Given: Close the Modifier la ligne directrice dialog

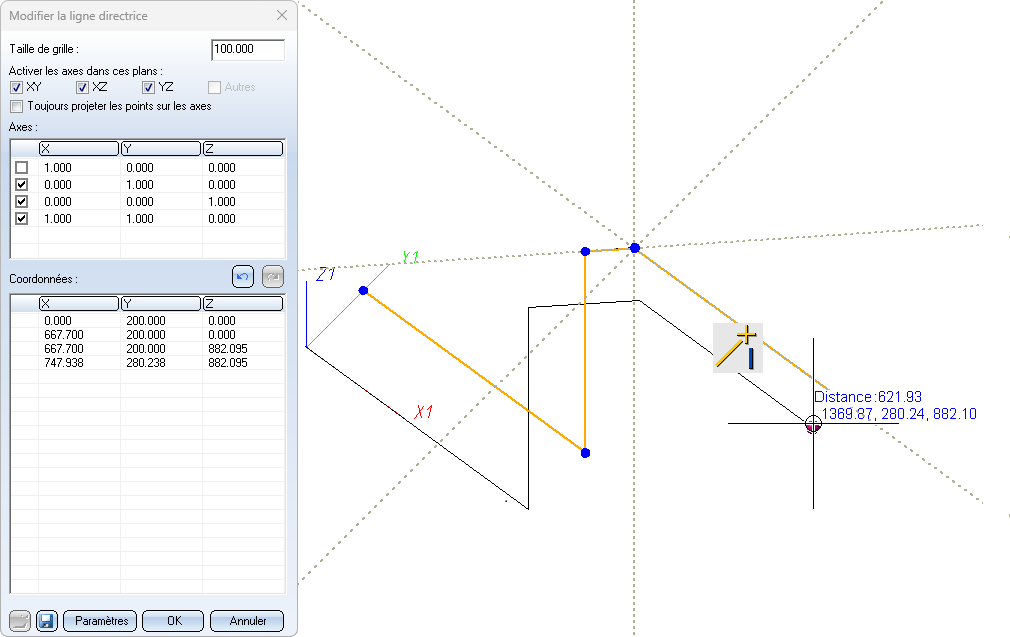Looking at the screenshot, I should point(282,16).
